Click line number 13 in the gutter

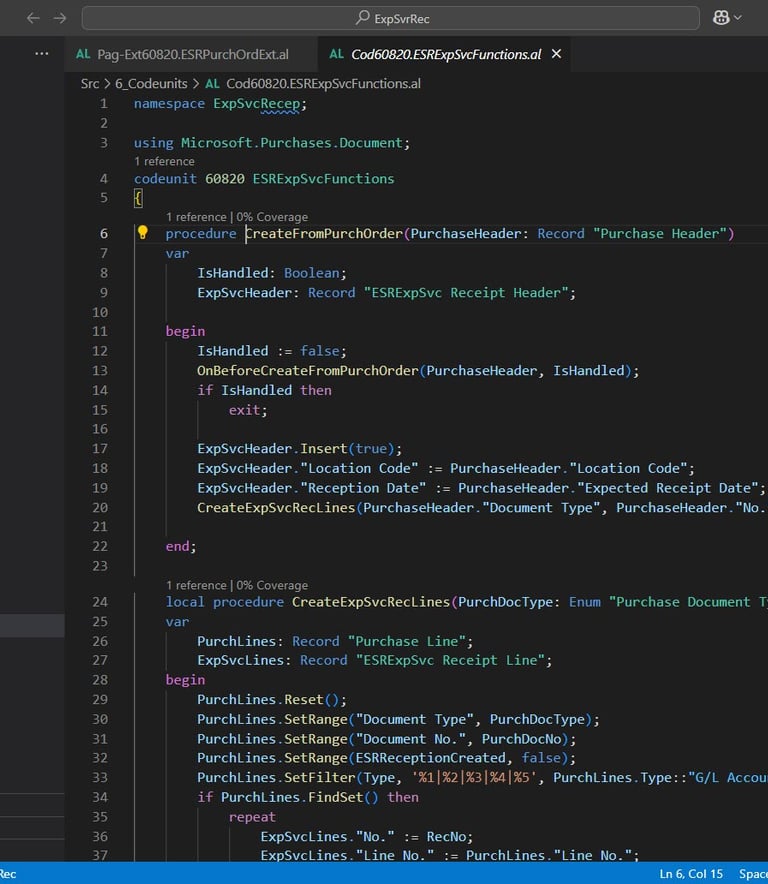click(x=99, y=370)
